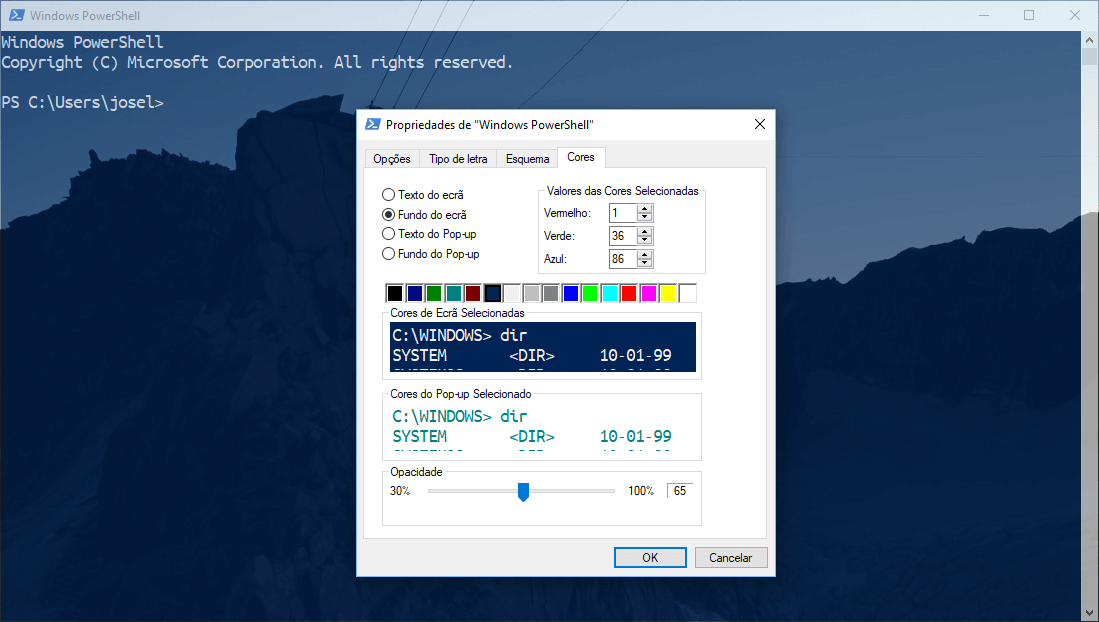Select the 'Fundo do Pop-up' radio button
The image size is (1099, 622).
tap(389, 254)
